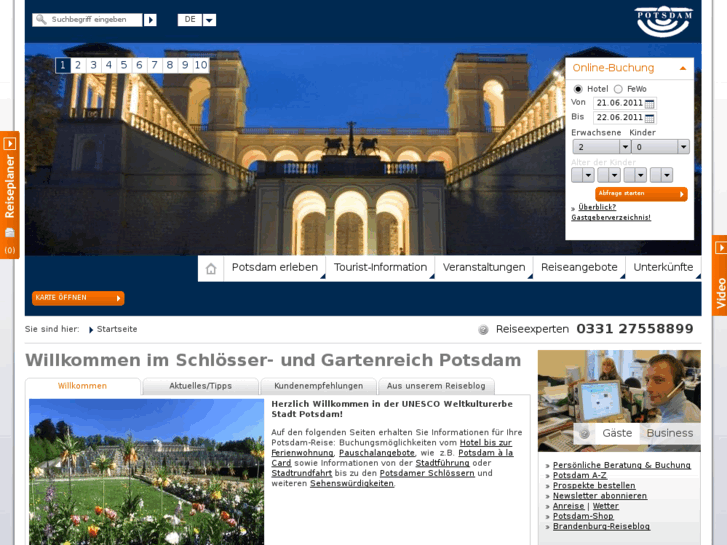This screenshot has width=727, height=545.
Task: Open the Potsdam A-Z link
Action: coord(580,475)
